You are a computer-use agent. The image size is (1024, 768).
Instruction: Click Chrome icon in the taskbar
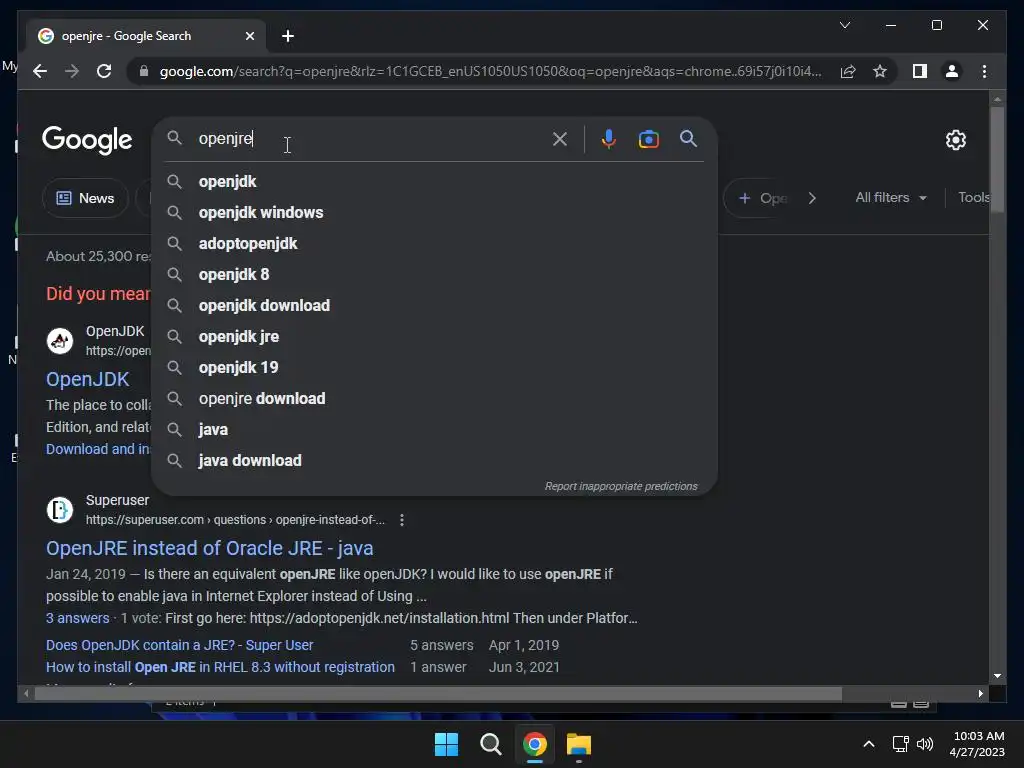(535, 744)
